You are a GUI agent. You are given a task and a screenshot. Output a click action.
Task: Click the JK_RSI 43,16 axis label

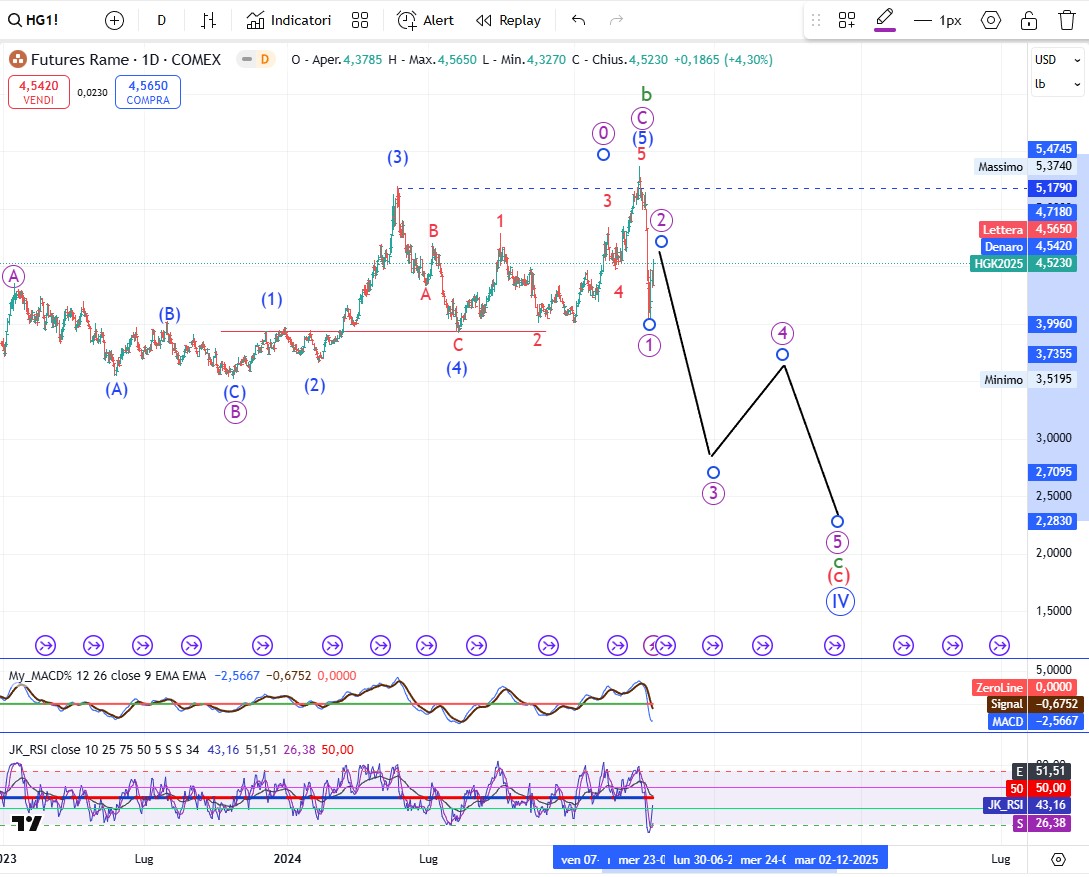pos(1026,805)
